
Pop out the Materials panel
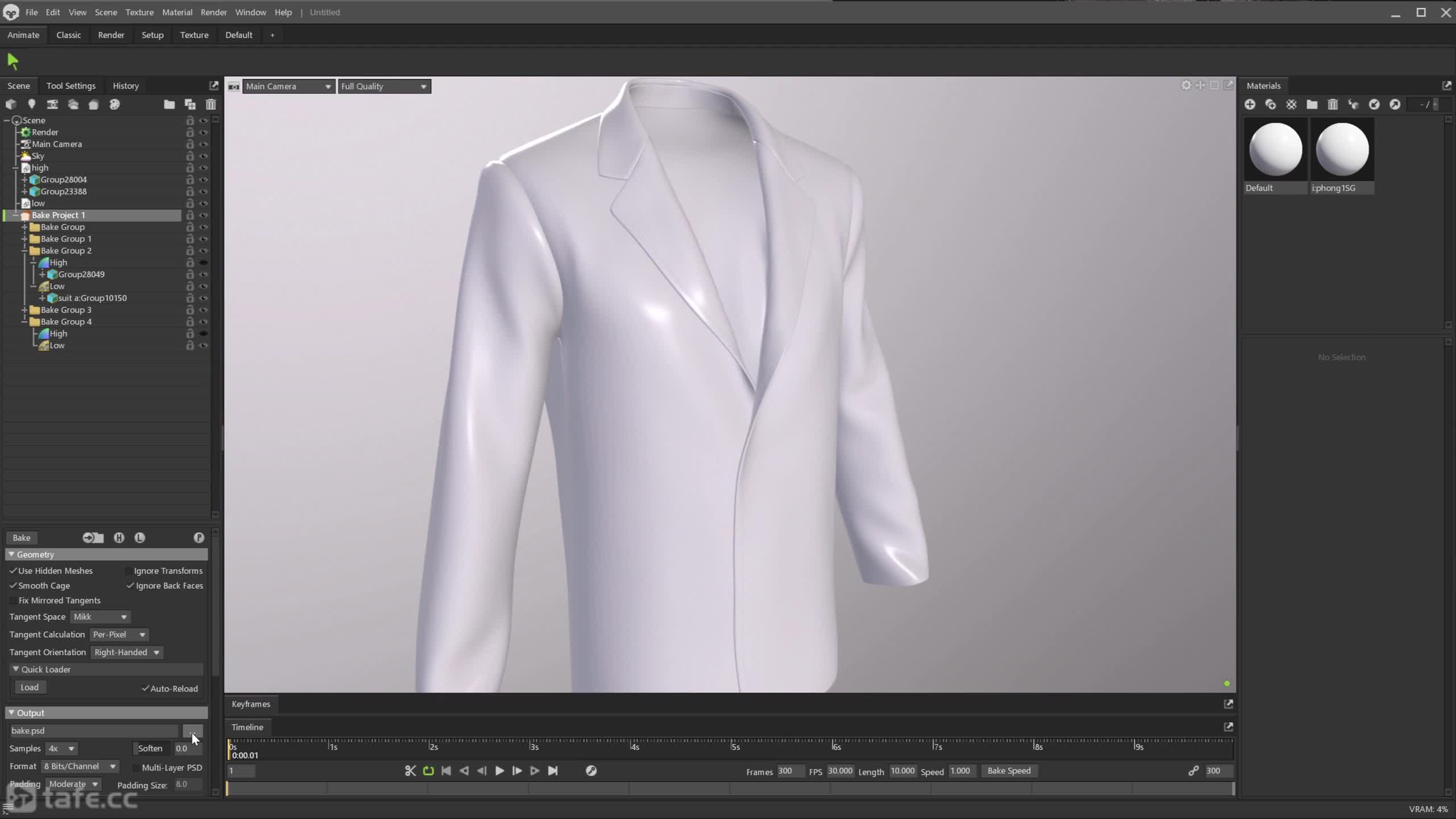pos(1446,85)
